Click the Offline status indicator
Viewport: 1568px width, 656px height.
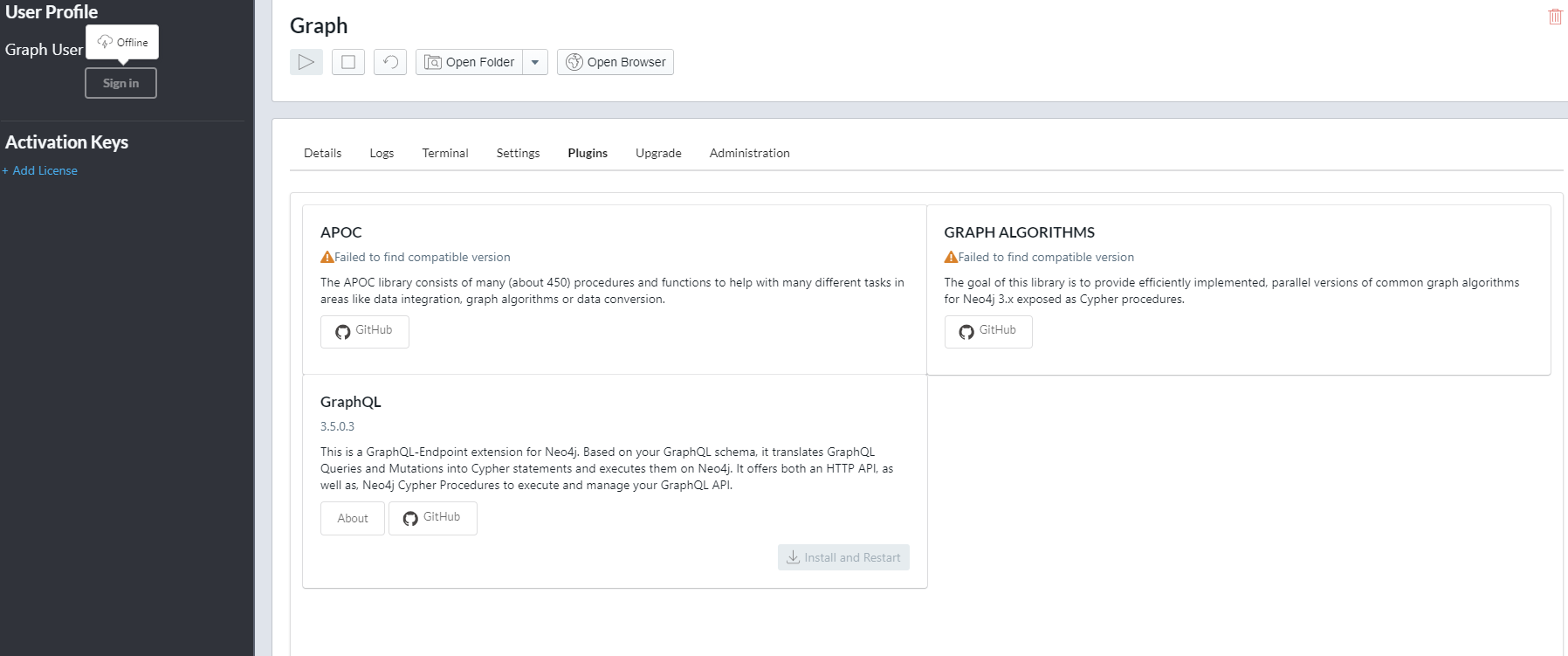tap(122, 42)
